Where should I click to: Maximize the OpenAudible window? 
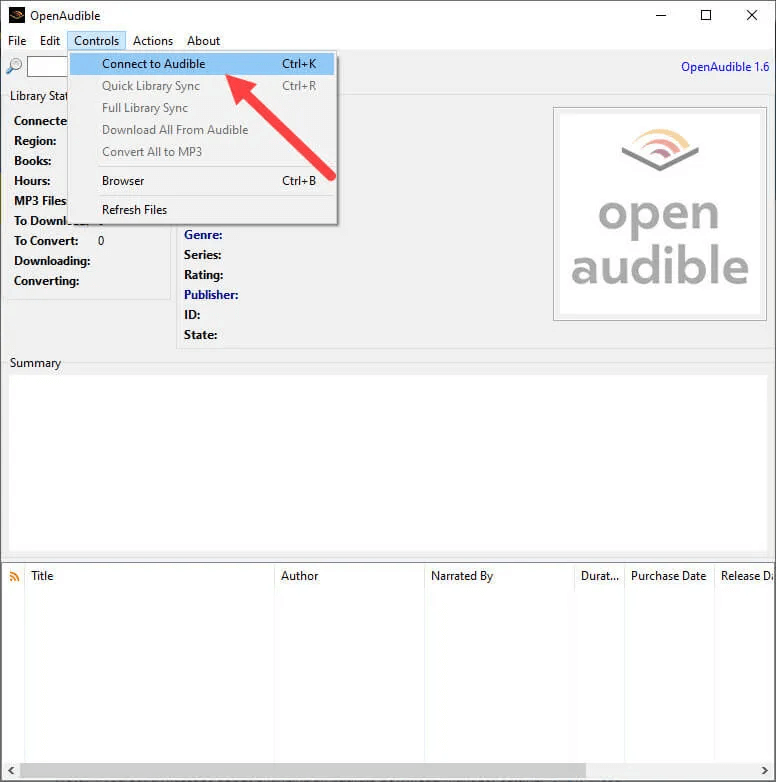(706, 15)
